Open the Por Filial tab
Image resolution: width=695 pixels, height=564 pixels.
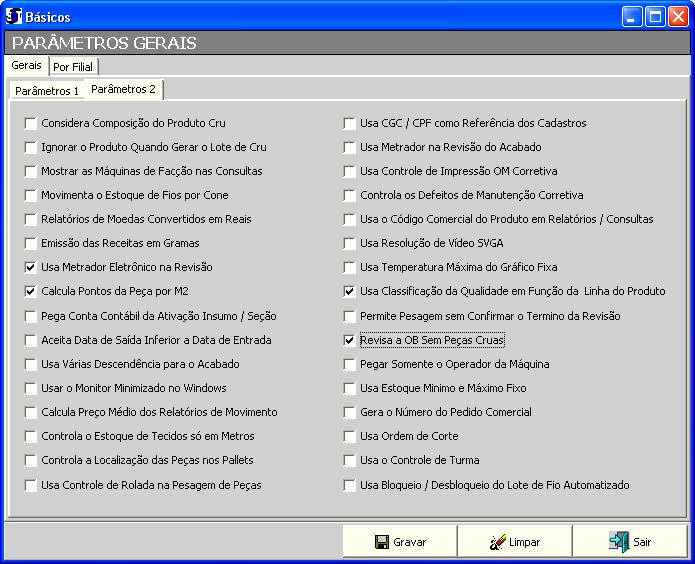click(73, 67)
